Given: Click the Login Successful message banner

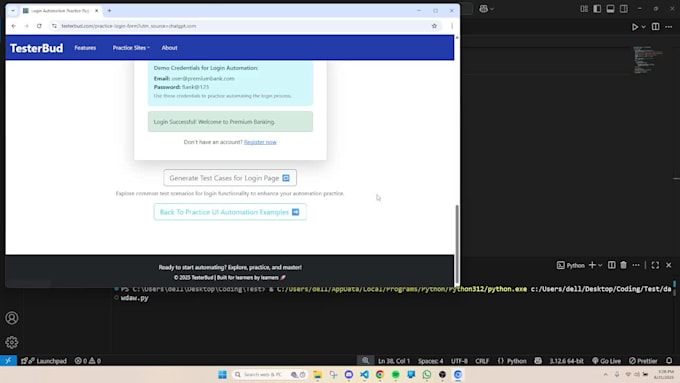Looking at the screenshot, I should coord(230,122).
